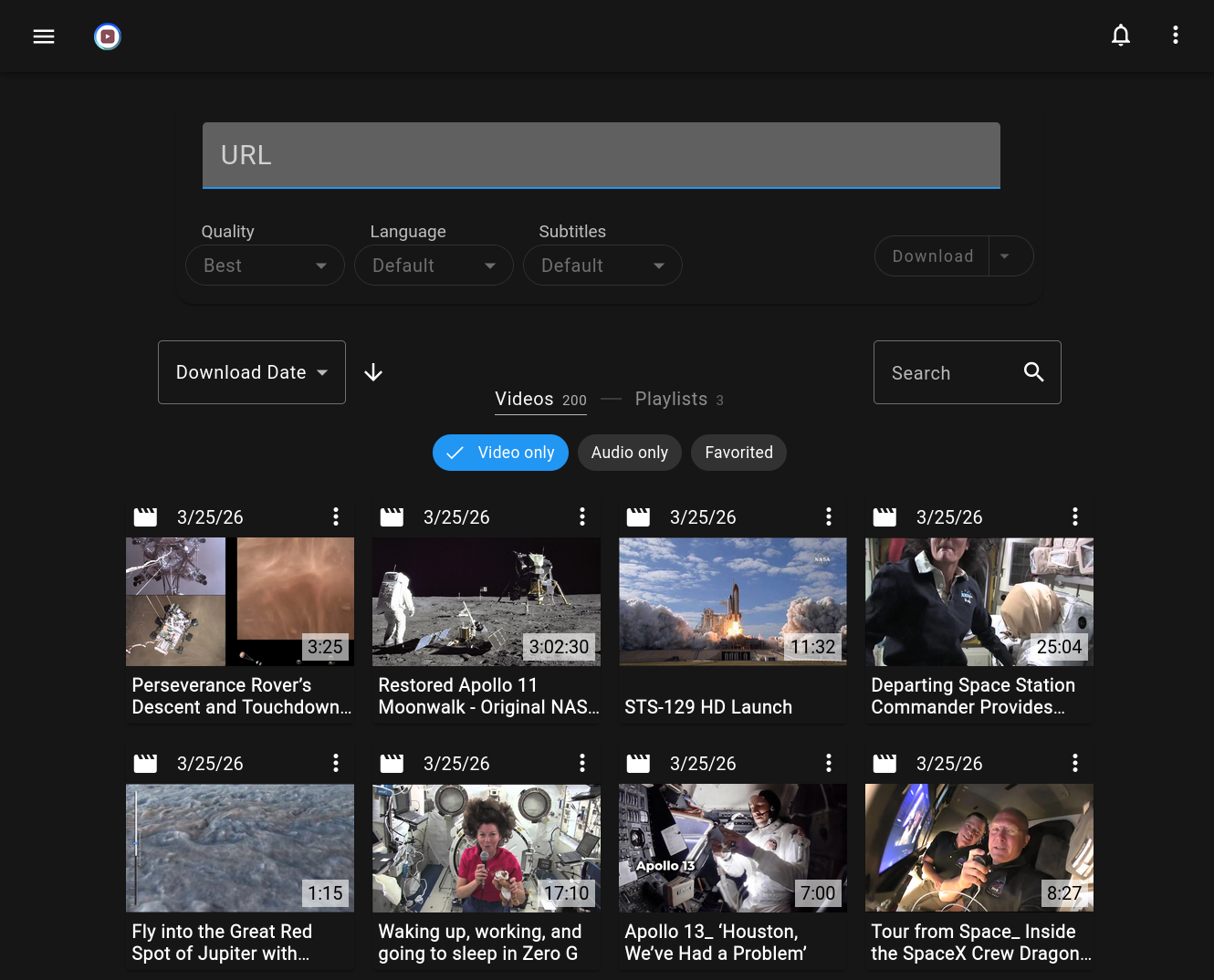The image size is (1214, 980).
Task: Click film icon on SpaceX Crew Dragon card
Action: pos(884,764)
